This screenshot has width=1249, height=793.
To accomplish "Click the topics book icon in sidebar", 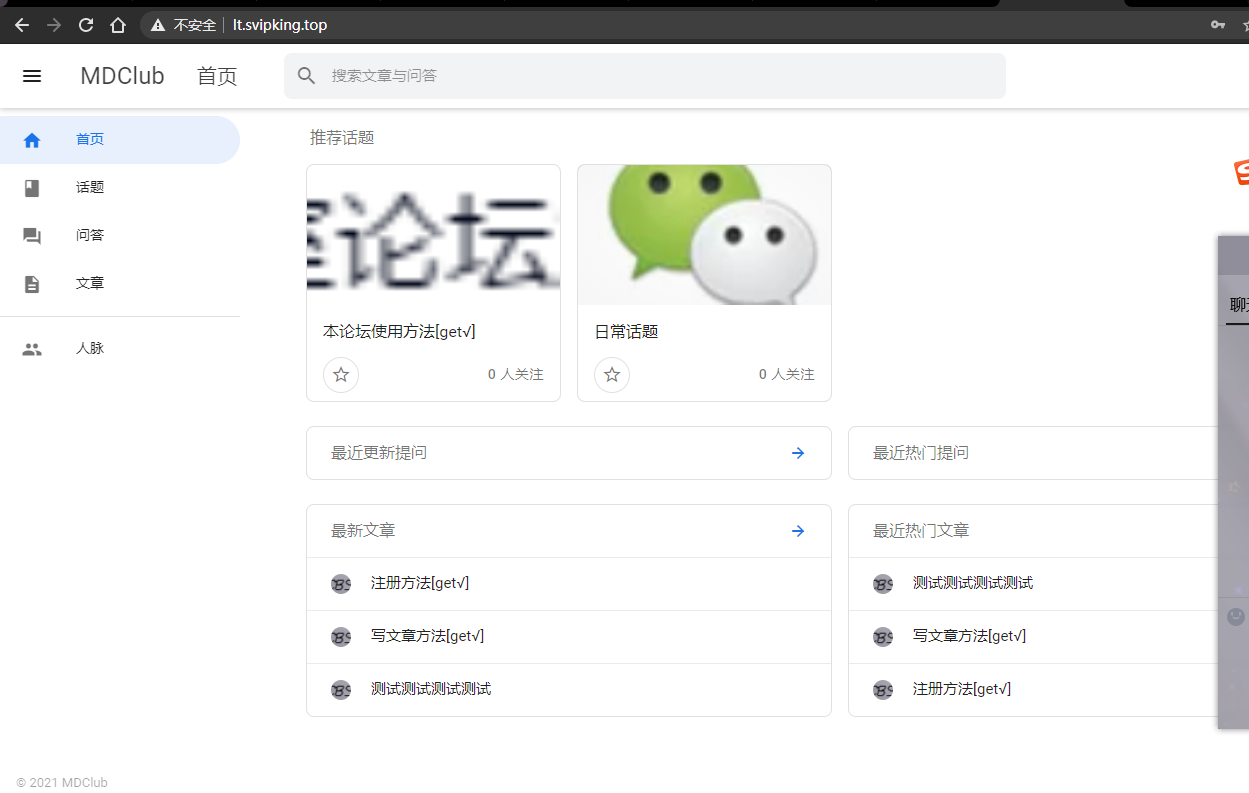I will [32, 188].
